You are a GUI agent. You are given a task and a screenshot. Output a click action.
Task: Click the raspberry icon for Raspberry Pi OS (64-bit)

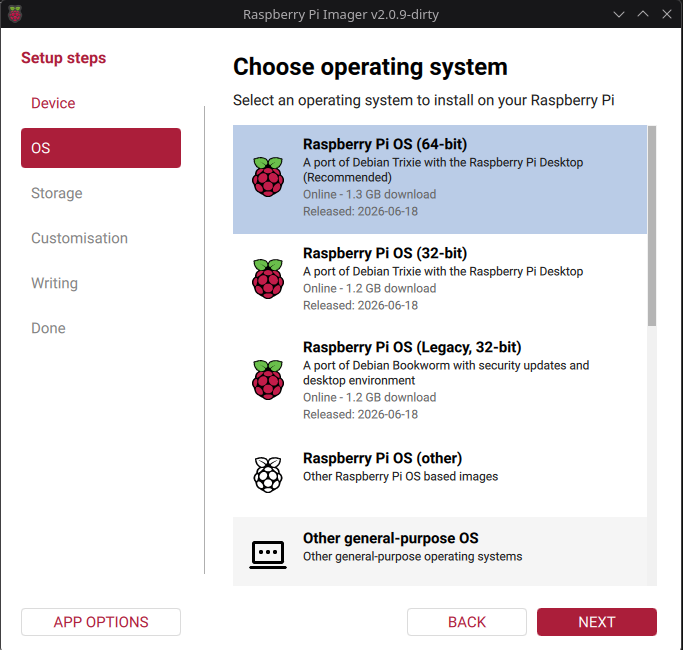[268, 177]
